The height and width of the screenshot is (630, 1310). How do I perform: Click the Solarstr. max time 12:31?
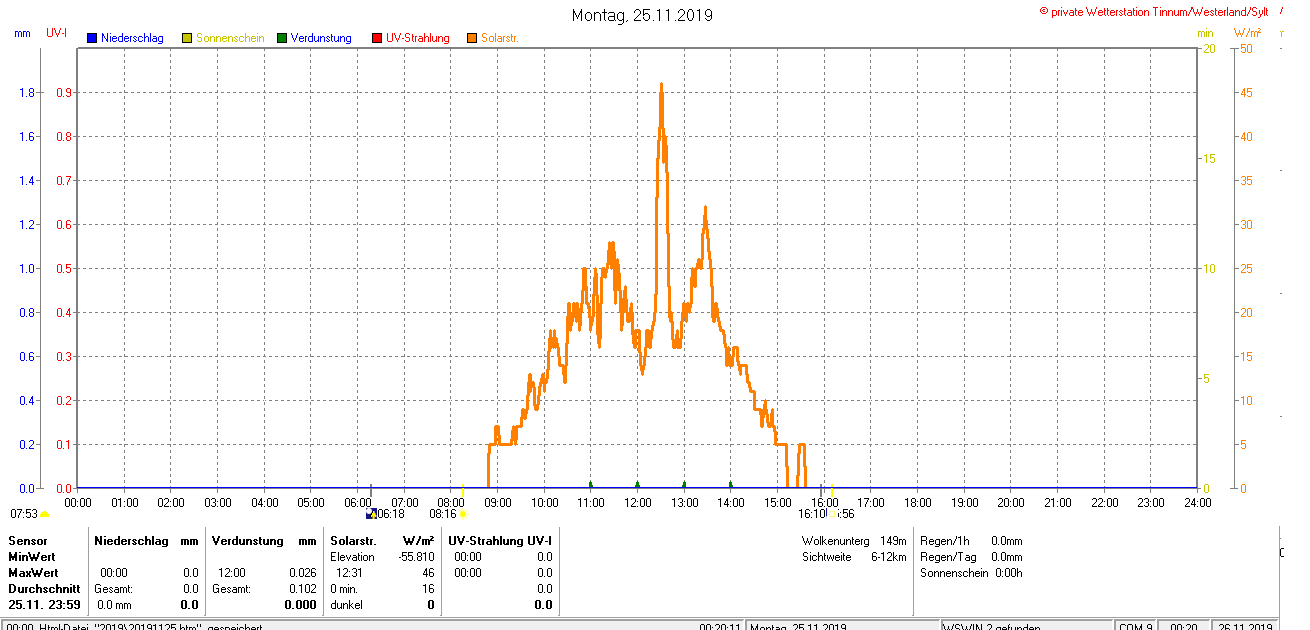point(349,573)
